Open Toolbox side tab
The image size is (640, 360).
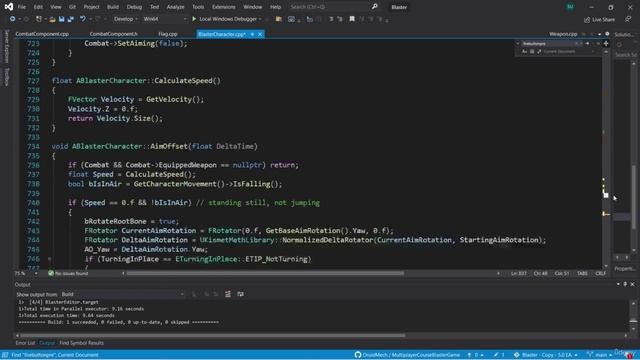7,77
